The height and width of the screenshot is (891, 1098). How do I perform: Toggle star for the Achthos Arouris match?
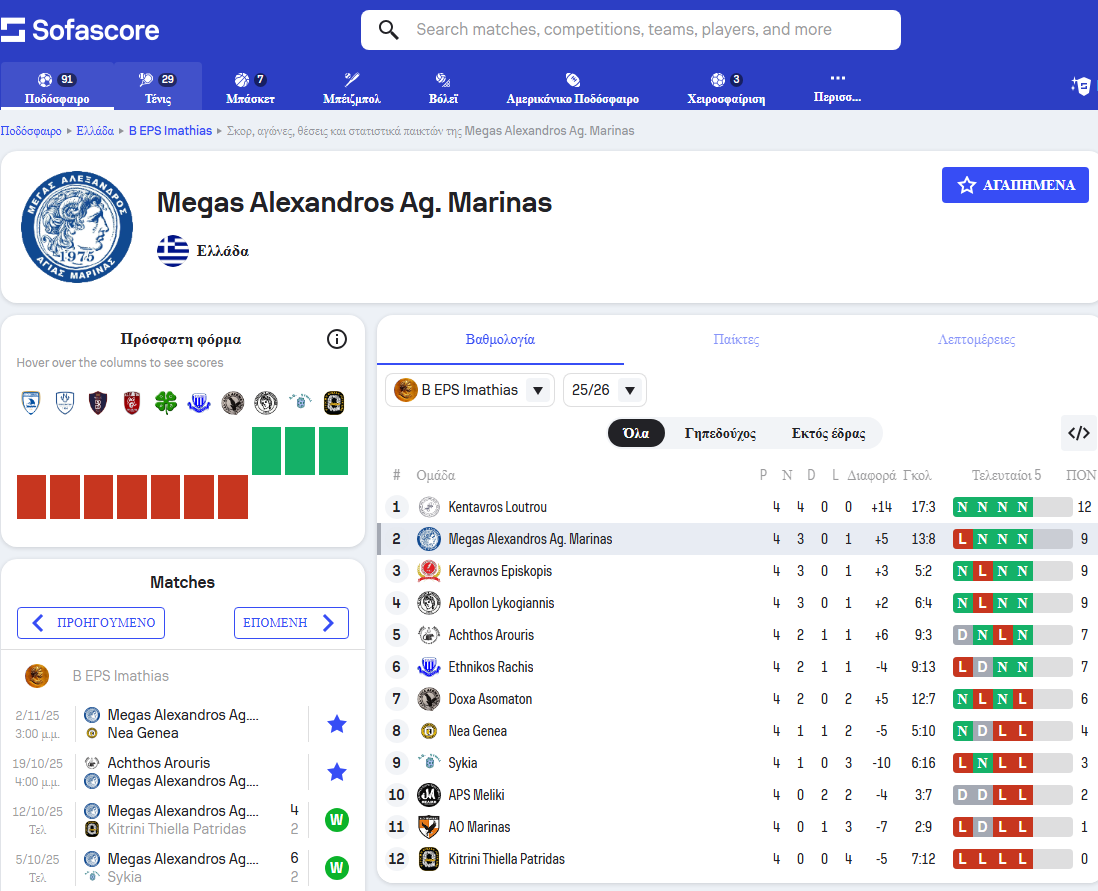click(337, 772)
